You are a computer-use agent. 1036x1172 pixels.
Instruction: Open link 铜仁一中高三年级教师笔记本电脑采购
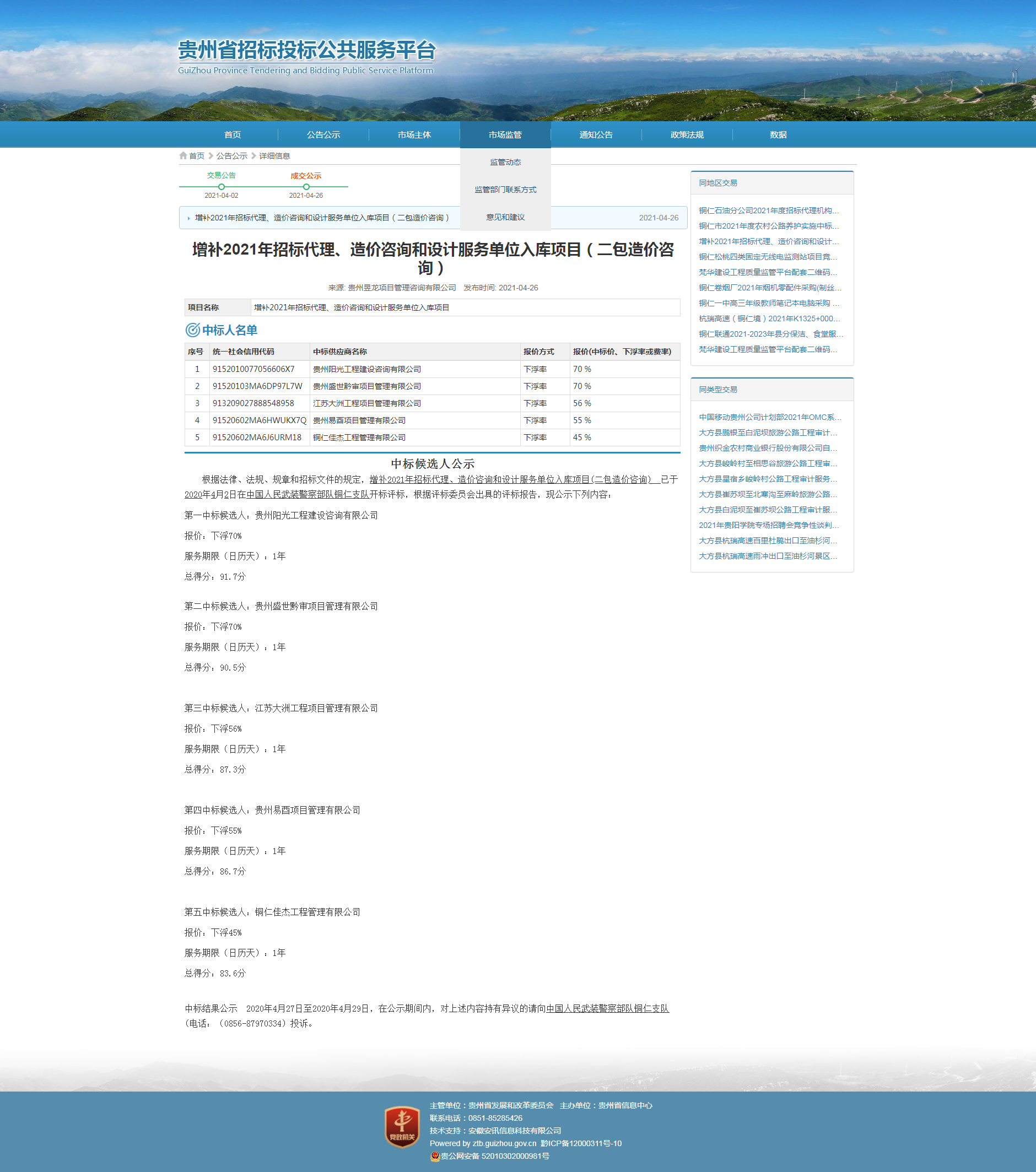pos(768,303)
